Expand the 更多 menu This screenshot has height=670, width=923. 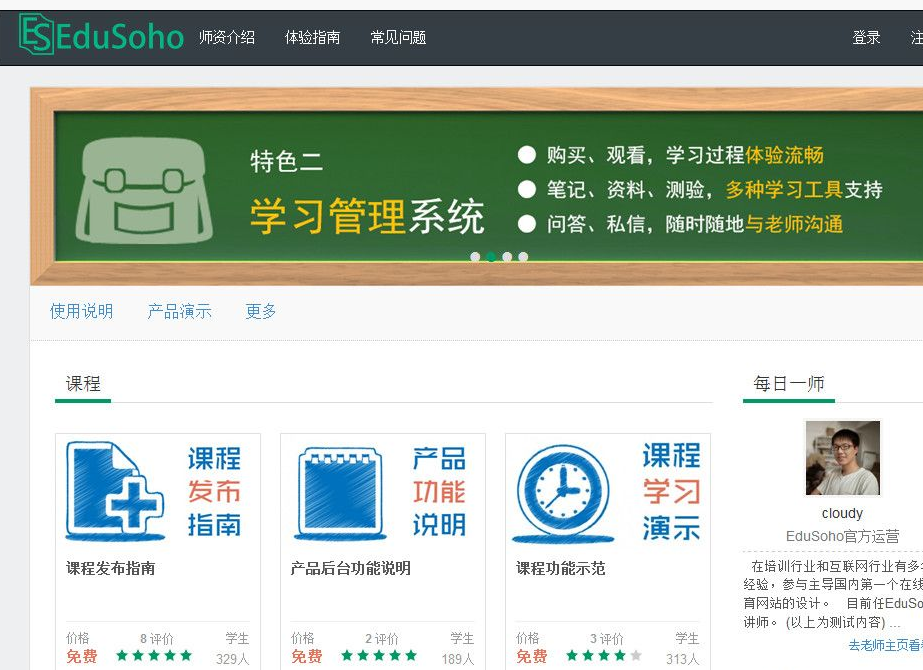click(x=259, y=311)
